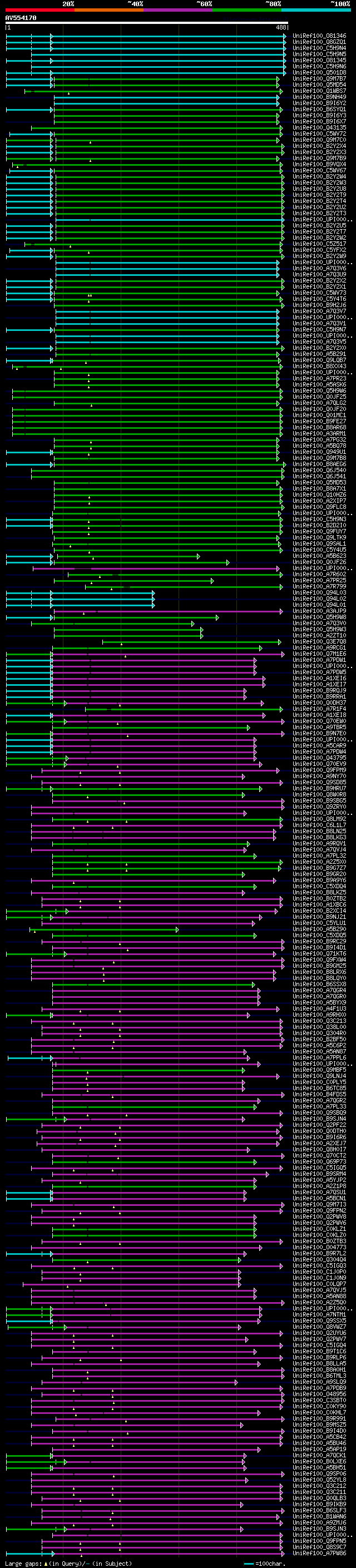Image resolution: width=356 pixels, height=1568 pixels.
Task: Open hit UniRef100_B9HRU7
Action: tap(319, 789)
